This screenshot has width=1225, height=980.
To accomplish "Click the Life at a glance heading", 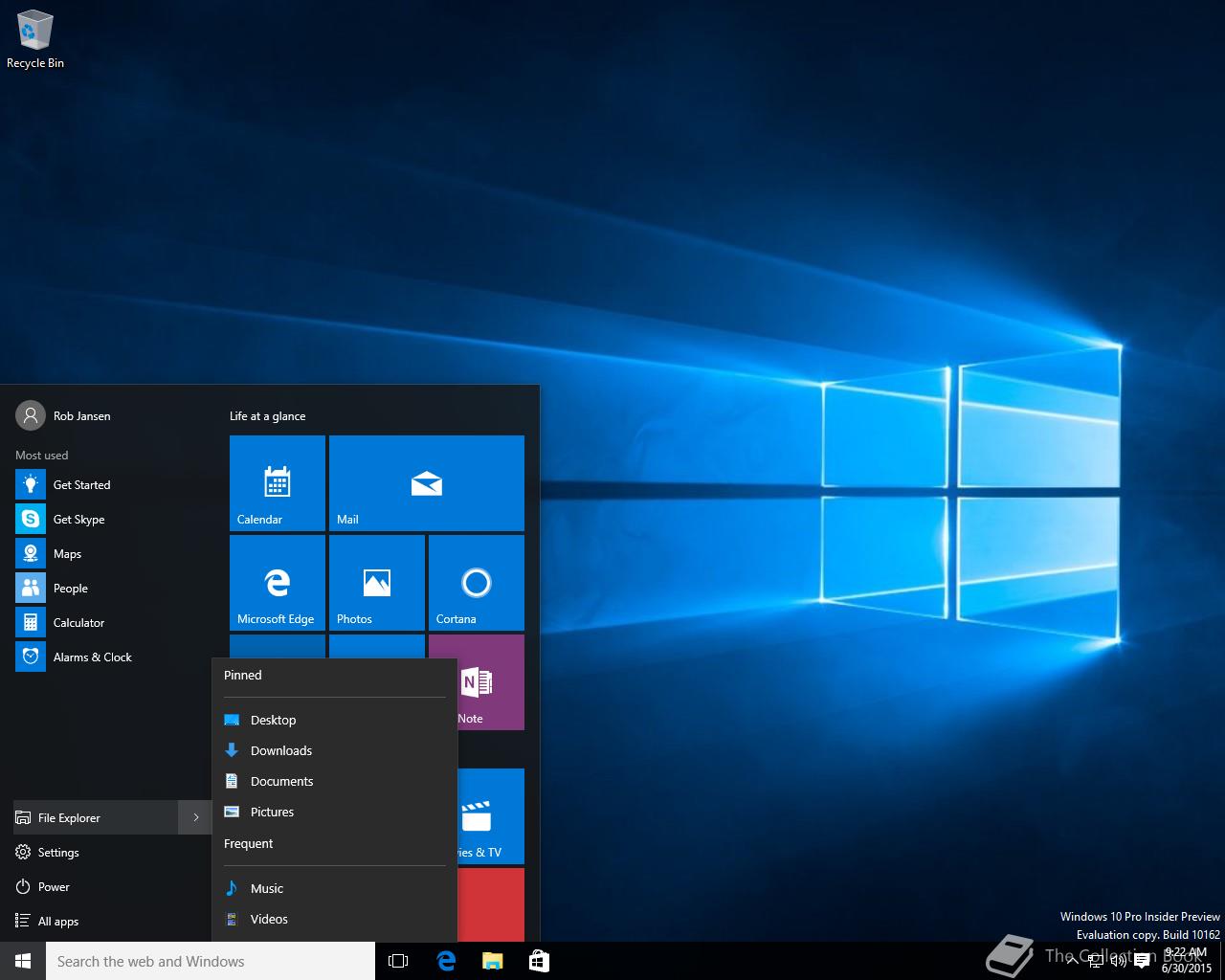I will [267, 416].
